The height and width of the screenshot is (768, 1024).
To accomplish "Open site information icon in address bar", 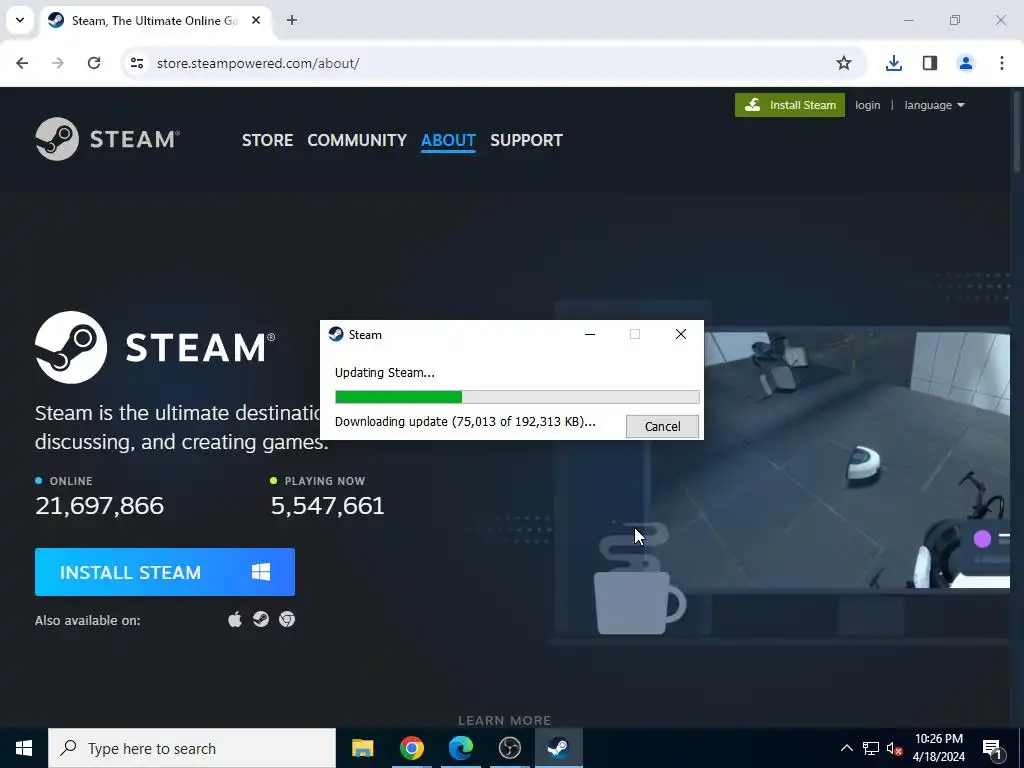I will [x=137, y=63].
